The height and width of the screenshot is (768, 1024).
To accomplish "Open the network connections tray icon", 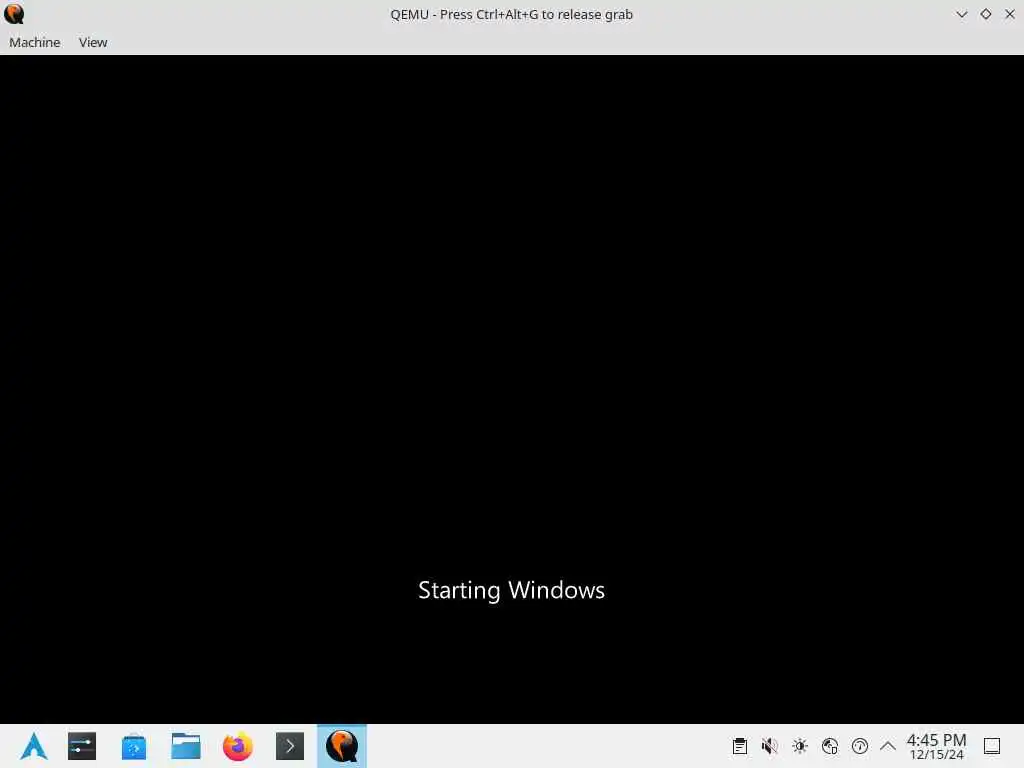I will (x=830, y=746).
